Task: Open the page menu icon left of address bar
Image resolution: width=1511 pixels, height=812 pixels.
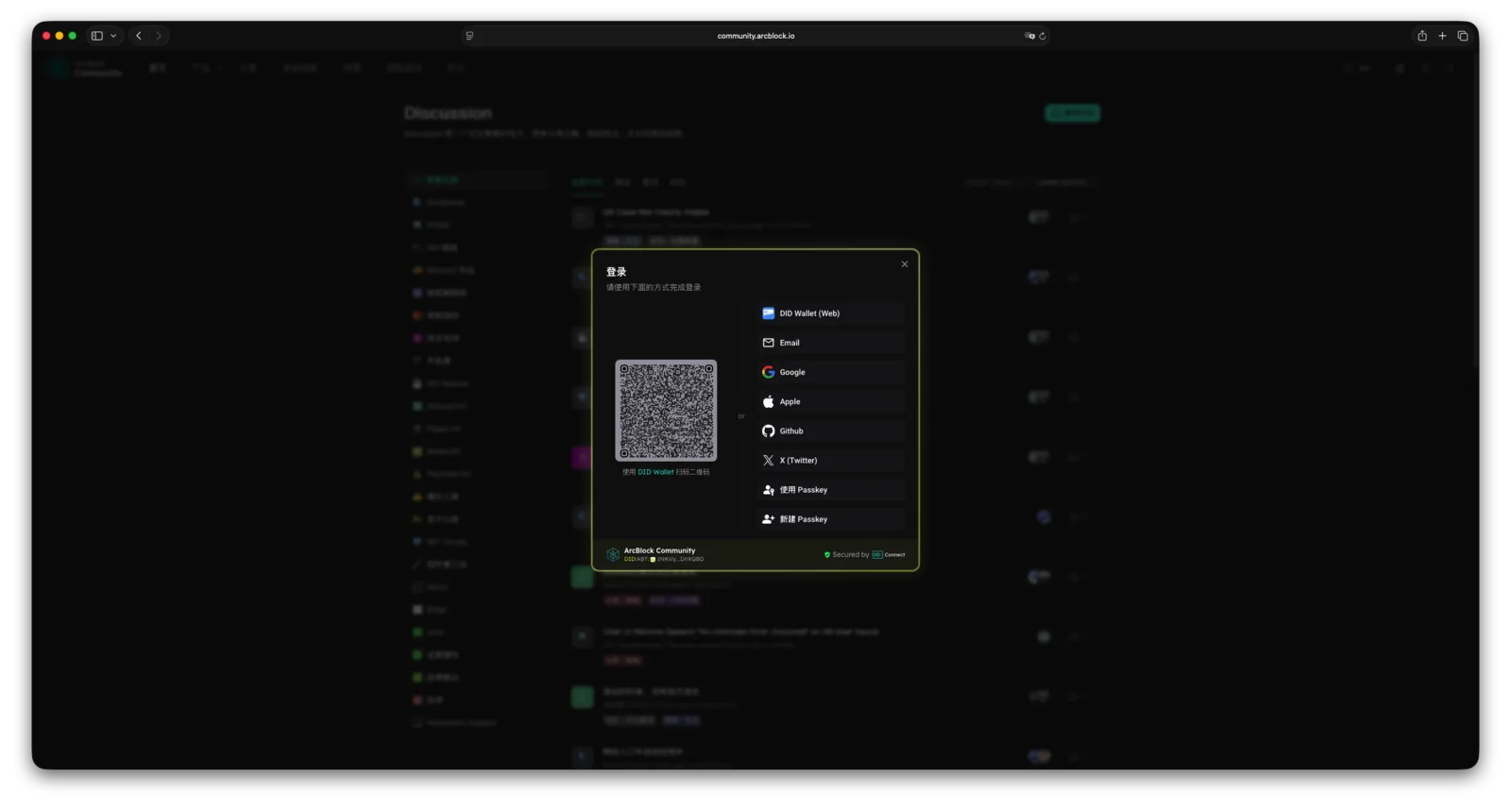Action: [469, 36]
